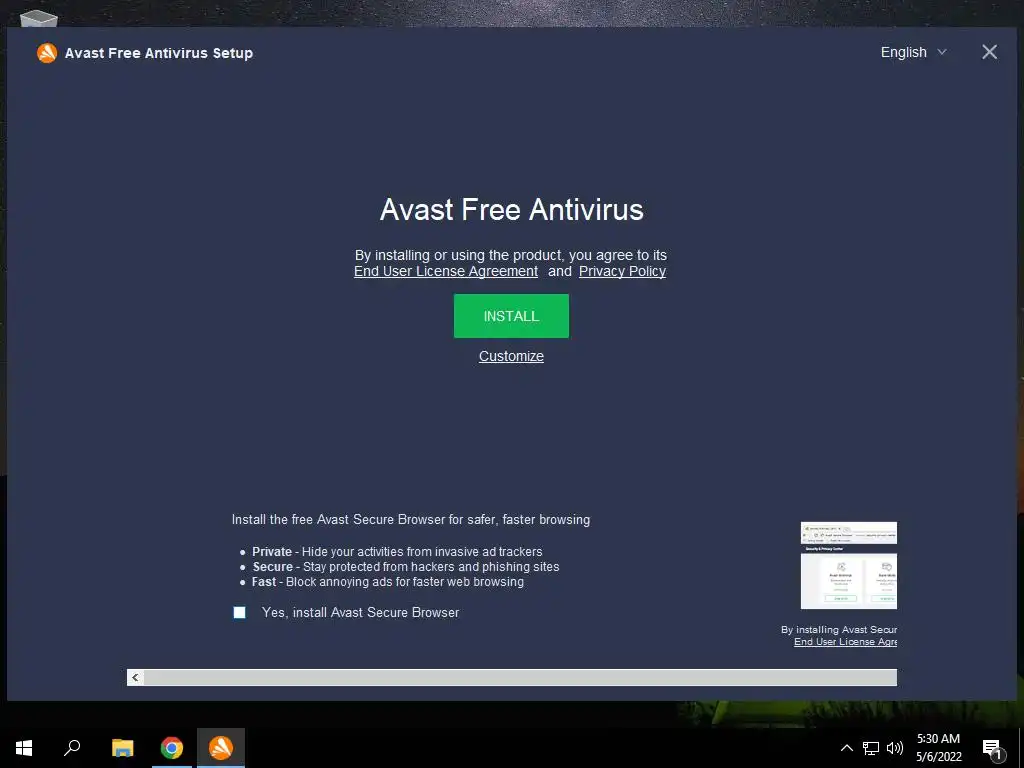Viewport: 1024px width, 768px height.
Task: Click the 'Fast' bullet line text
Action: click(x=388, y=582)
